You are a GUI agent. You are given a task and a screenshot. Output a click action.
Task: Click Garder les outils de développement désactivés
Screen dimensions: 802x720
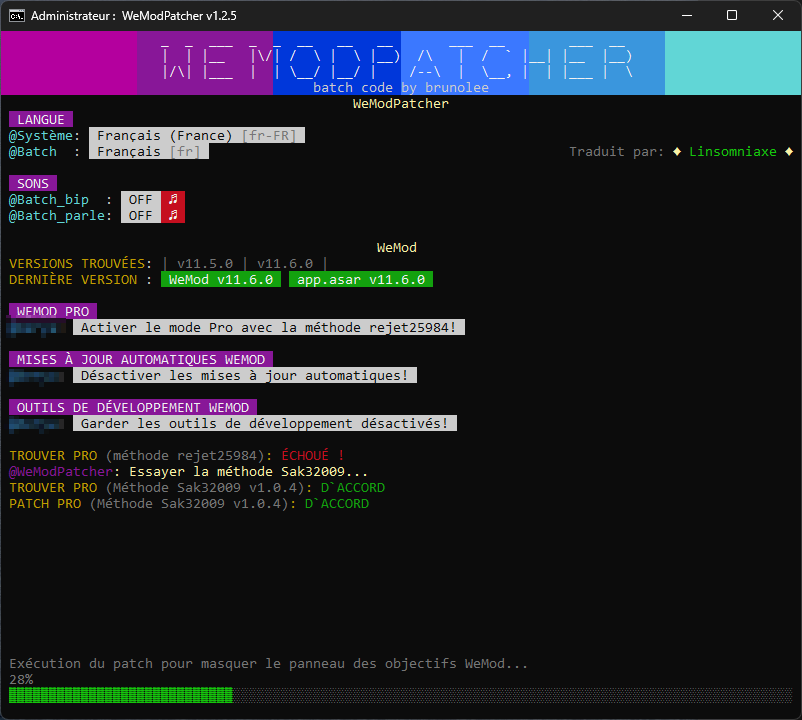(x=265, y=424)
